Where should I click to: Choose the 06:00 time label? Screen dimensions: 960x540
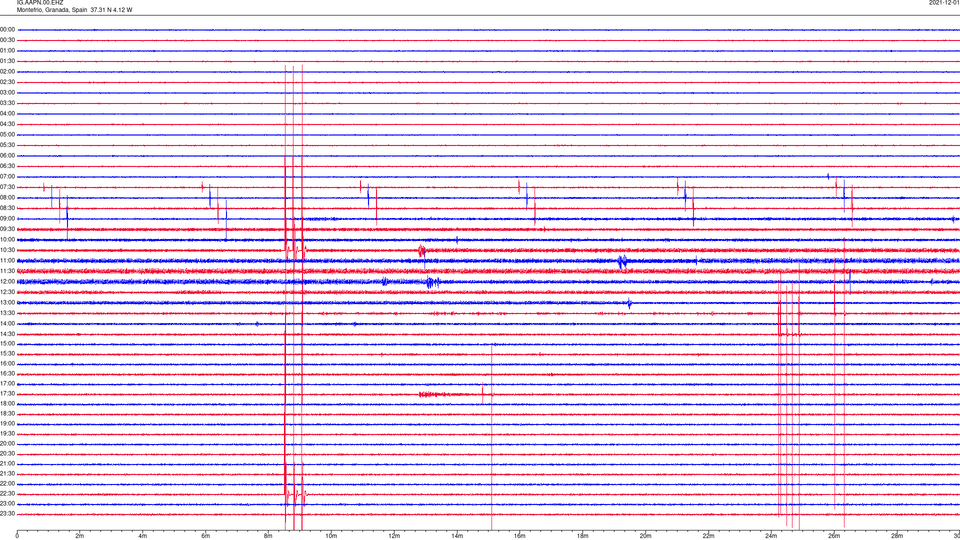[x=7, y=156]
